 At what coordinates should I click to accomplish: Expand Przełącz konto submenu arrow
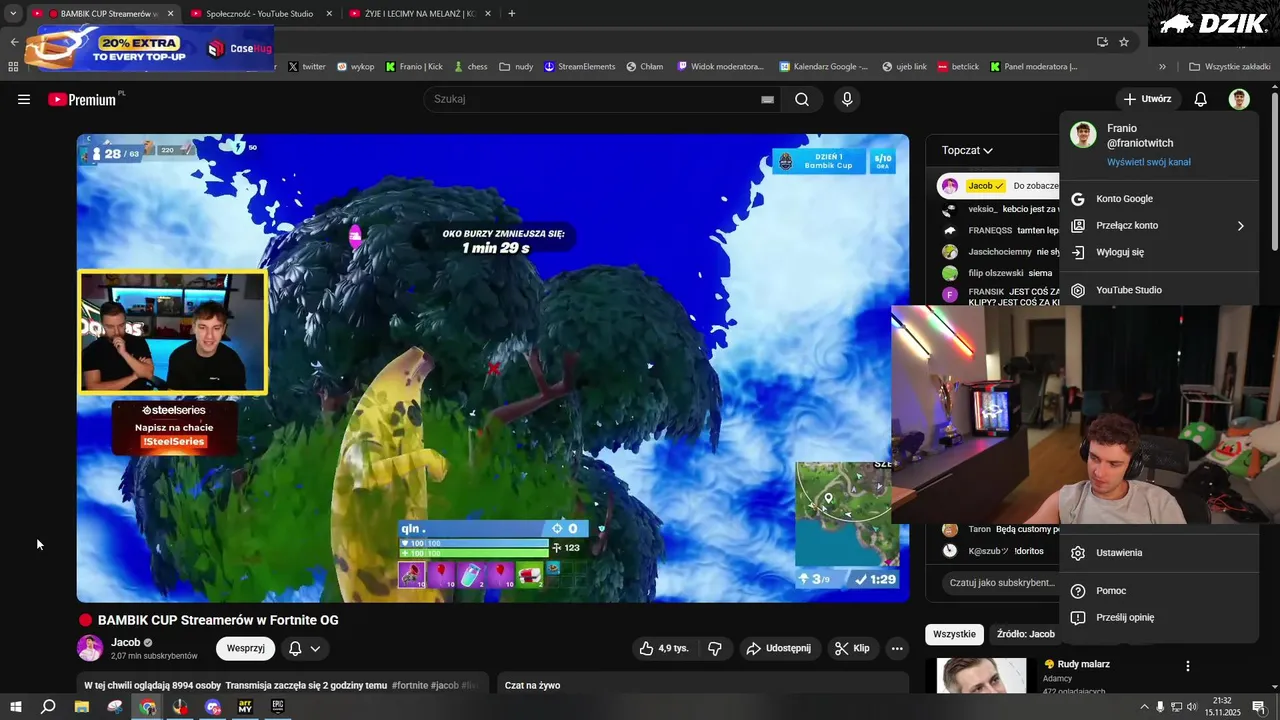[x=1240, y=226]
